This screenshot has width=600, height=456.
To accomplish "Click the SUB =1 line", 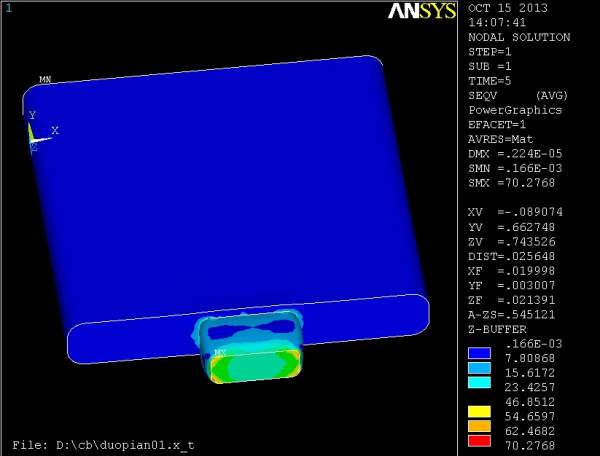I will (x=490, y=66).
